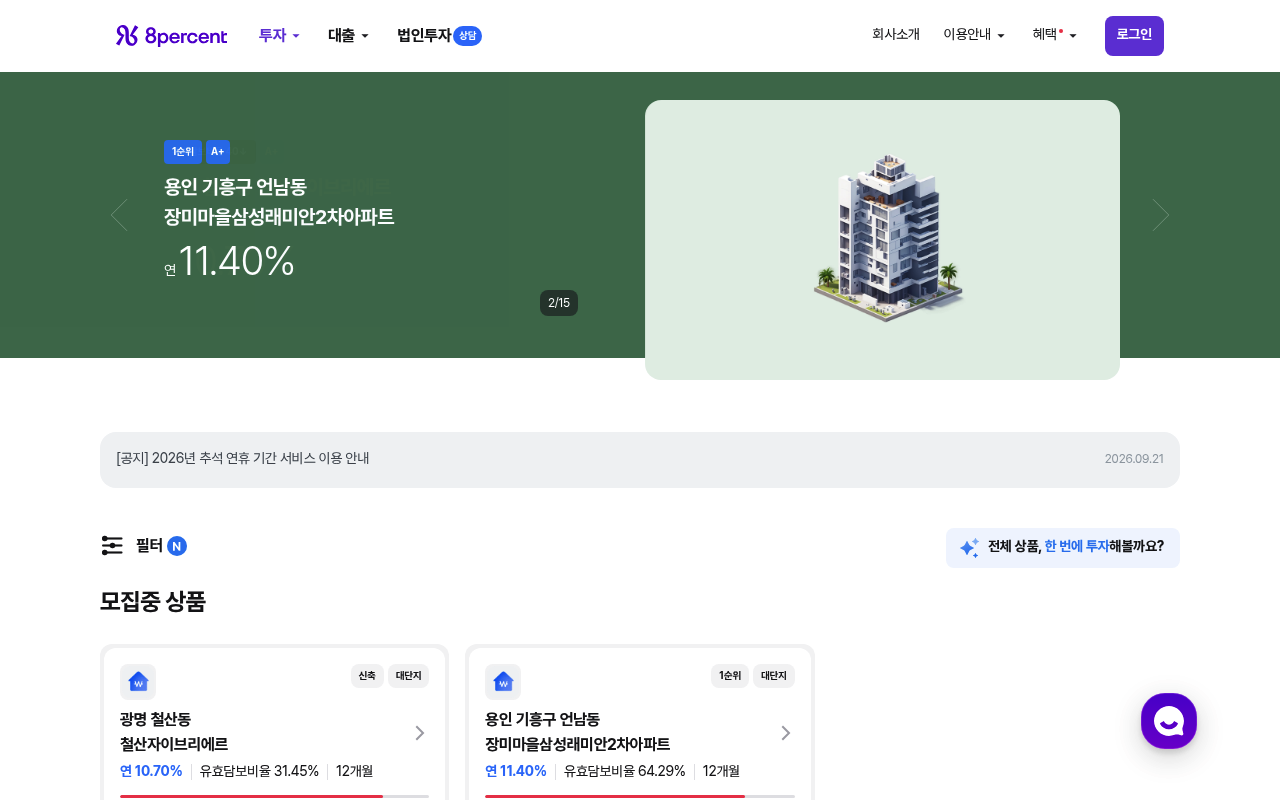Click the apartment building banner image
1280x800 pixels.
pos(882,240)
